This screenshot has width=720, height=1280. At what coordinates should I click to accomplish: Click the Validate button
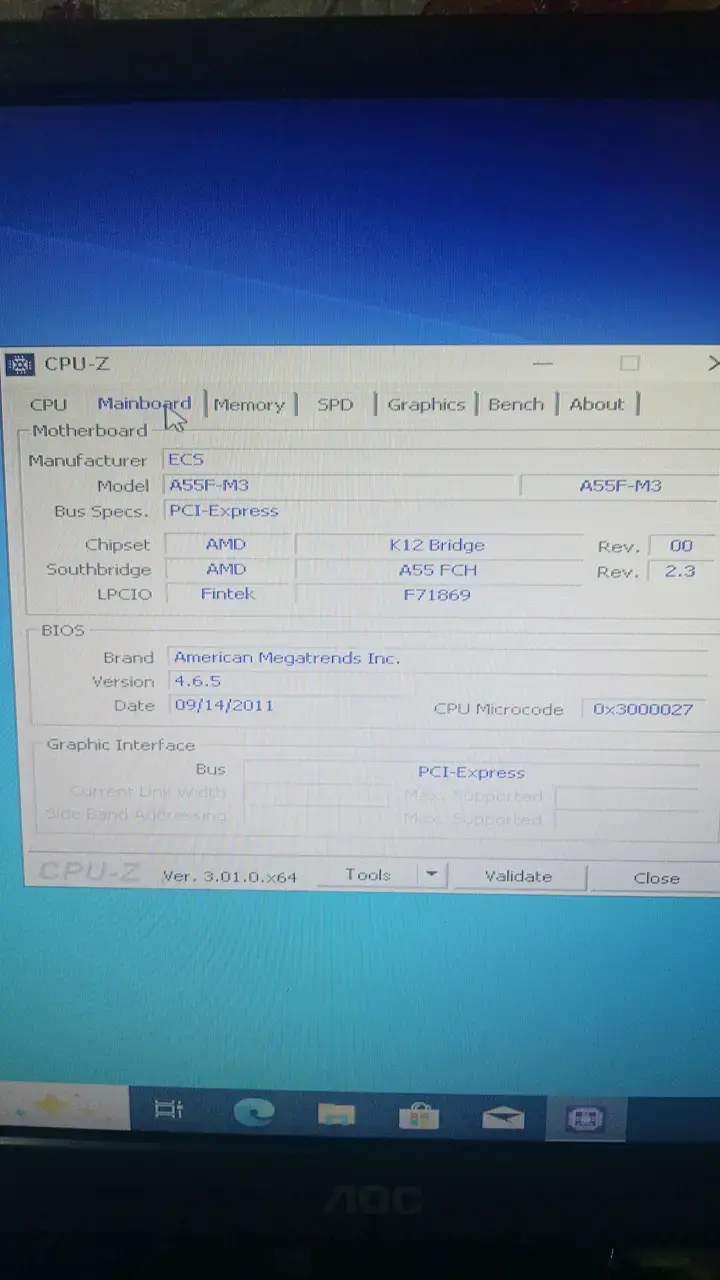pos(518,877)
